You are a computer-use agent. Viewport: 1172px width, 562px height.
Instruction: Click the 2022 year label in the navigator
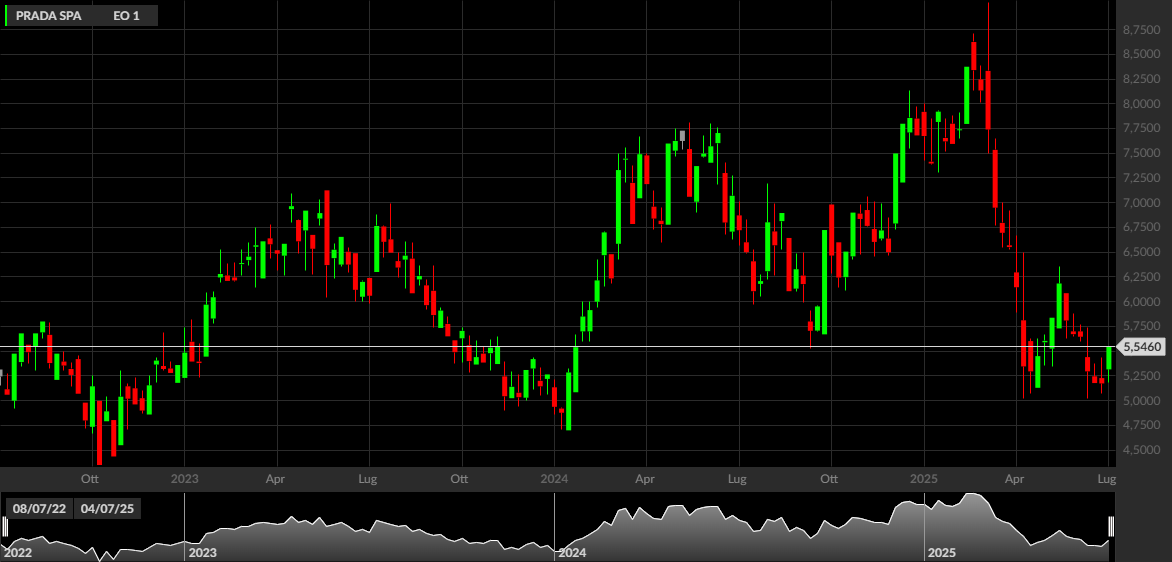click(19, 553)
